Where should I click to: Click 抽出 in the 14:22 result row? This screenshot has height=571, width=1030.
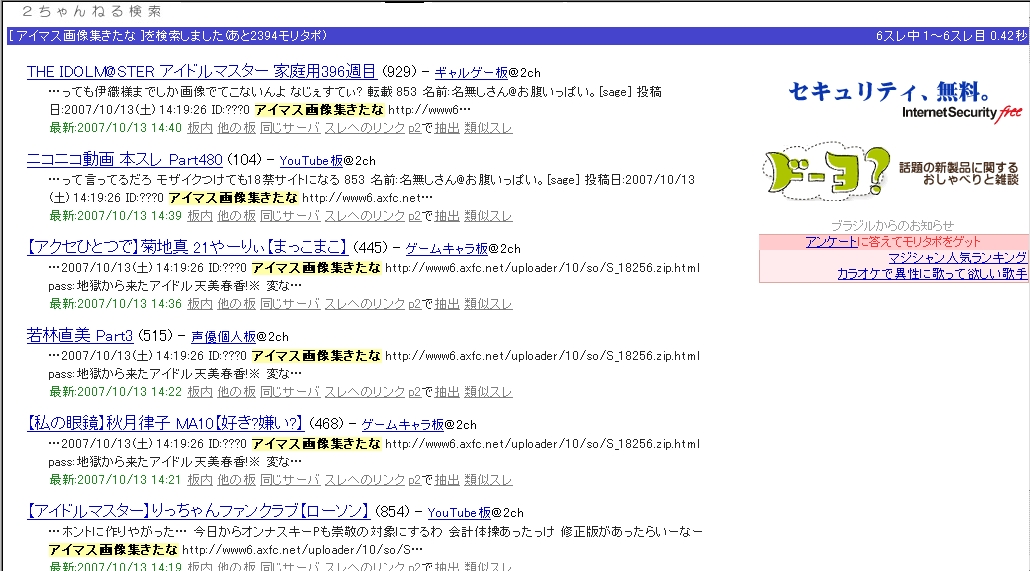click(447, 392)
